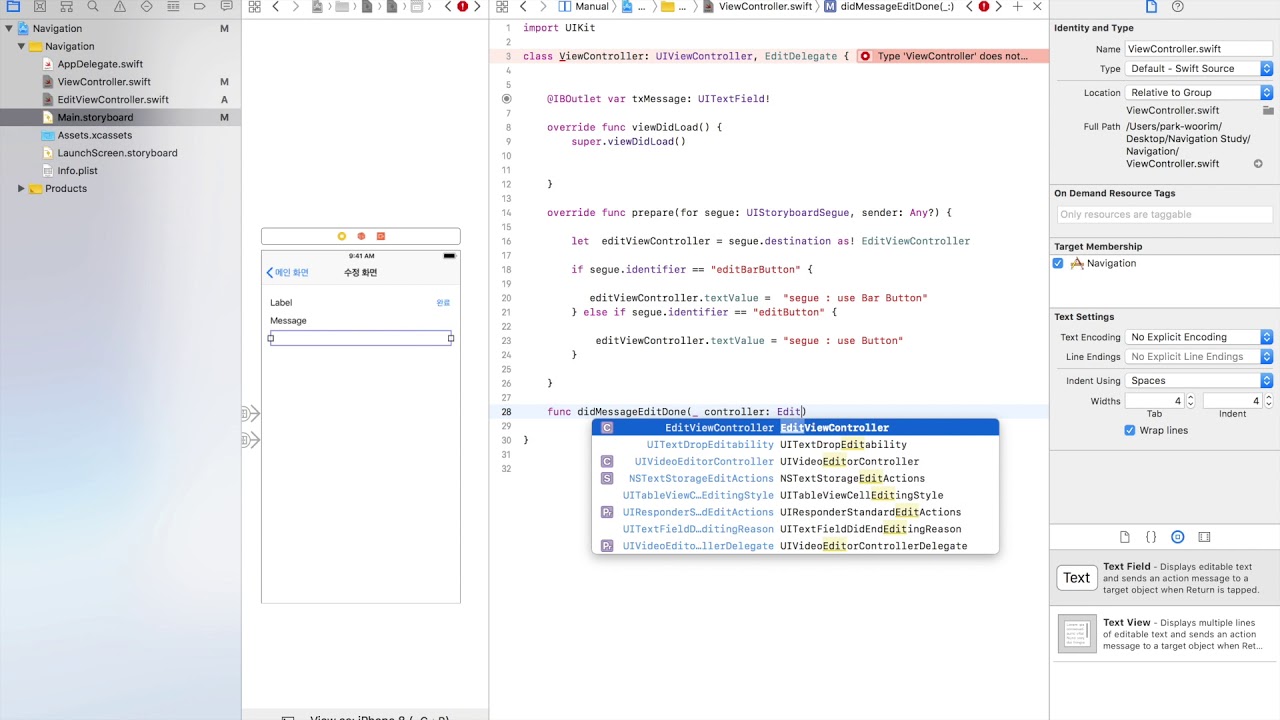Open the Find navigator magnifier icon
Screen dimensions: 1280x720
93,6
